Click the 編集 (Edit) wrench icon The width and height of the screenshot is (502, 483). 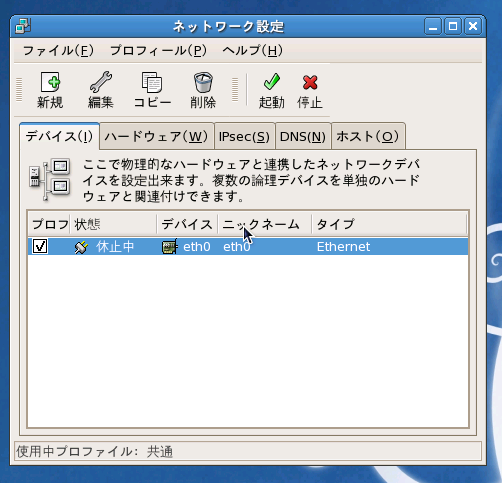click(100, 82)
